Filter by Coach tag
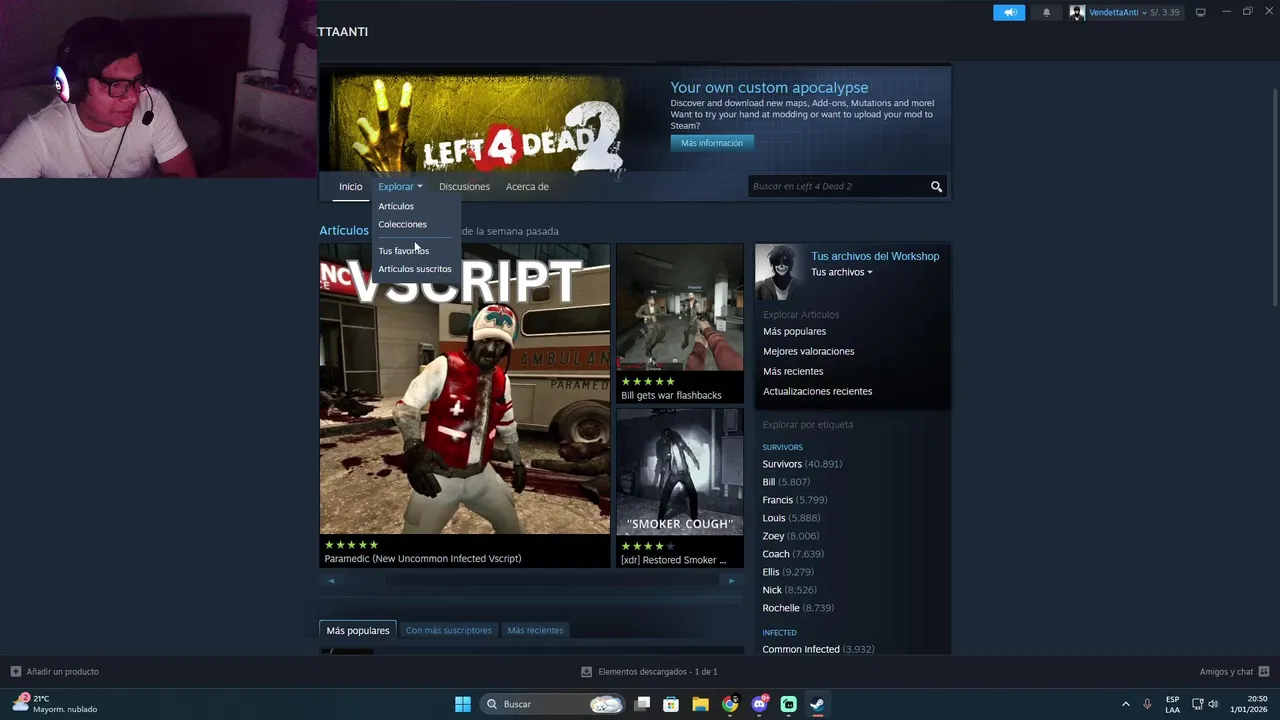 pyautogui.click(x=793, y=554)
